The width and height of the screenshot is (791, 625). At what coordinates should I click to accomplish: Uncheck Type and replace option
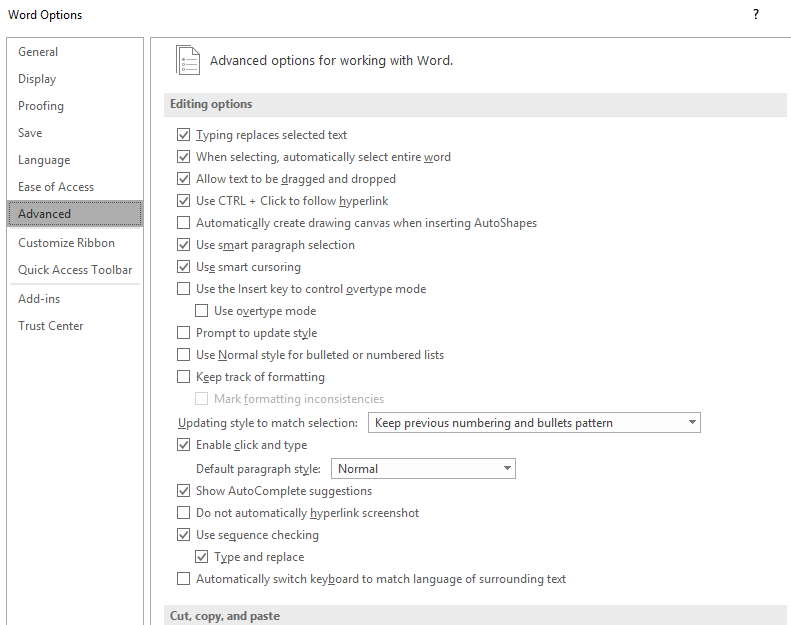pos(201,557)
